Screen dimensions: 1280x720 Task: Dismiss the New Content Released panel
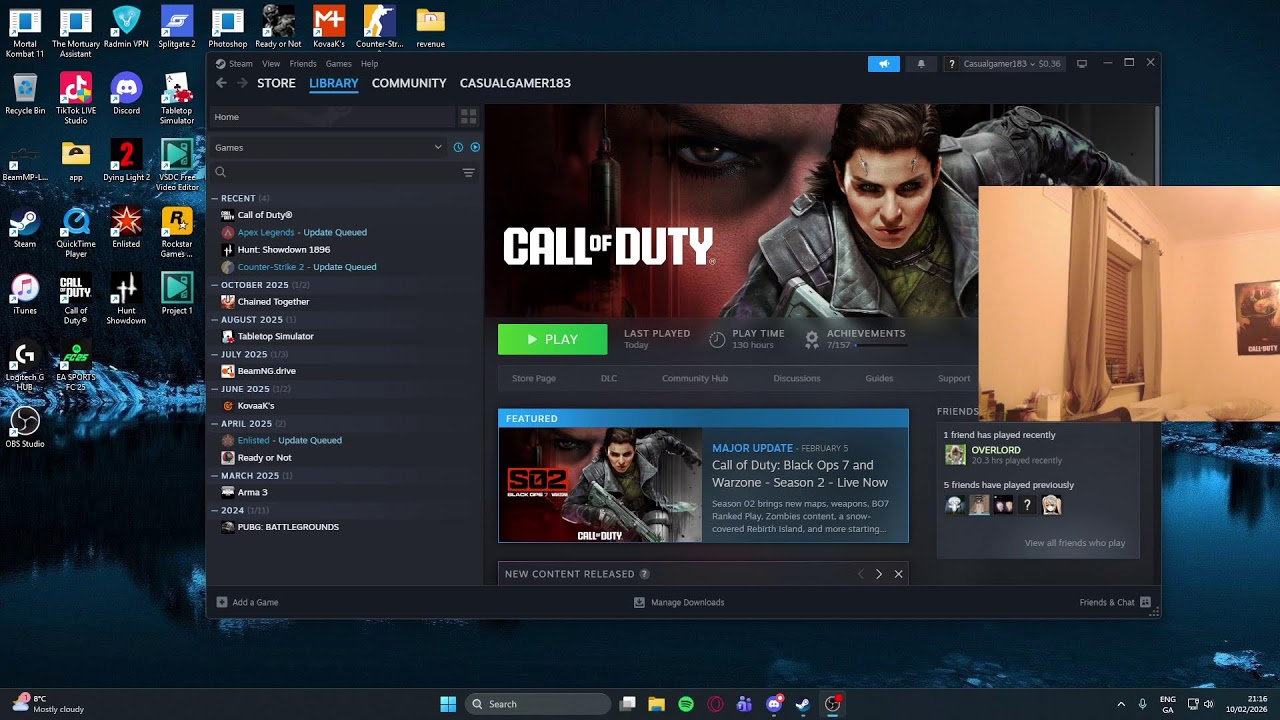[x=898, y=574]
